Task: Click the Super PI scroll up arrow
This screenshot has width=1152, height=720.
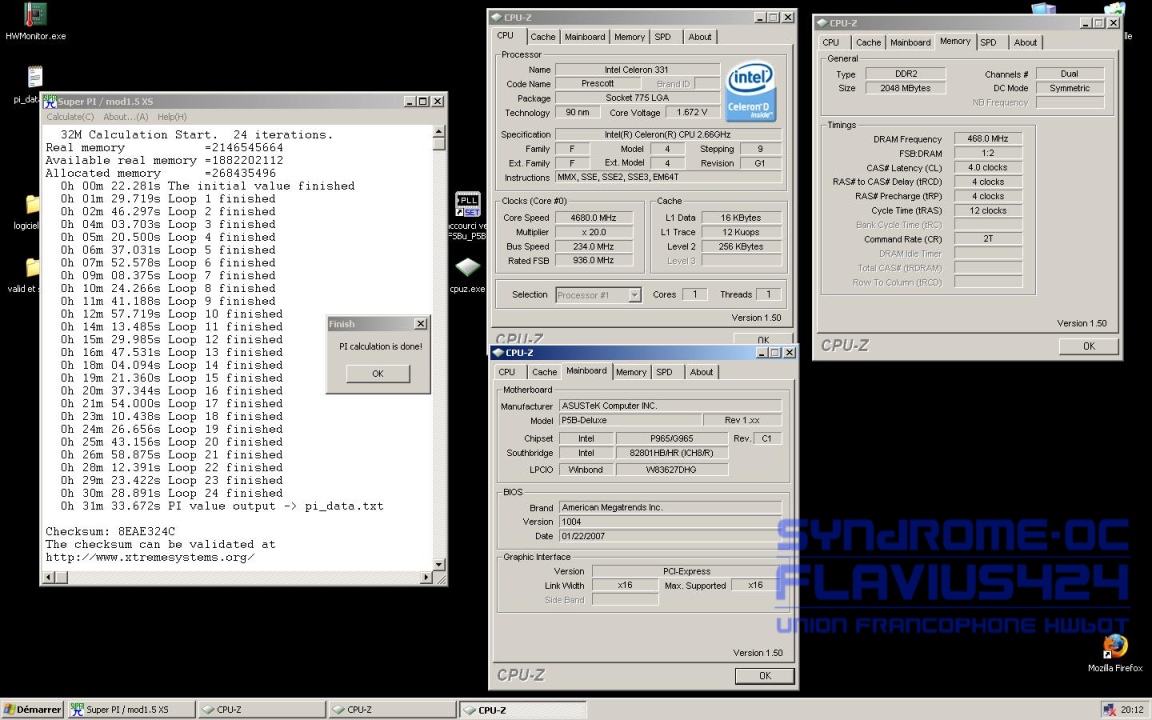Action: [439, 132]
